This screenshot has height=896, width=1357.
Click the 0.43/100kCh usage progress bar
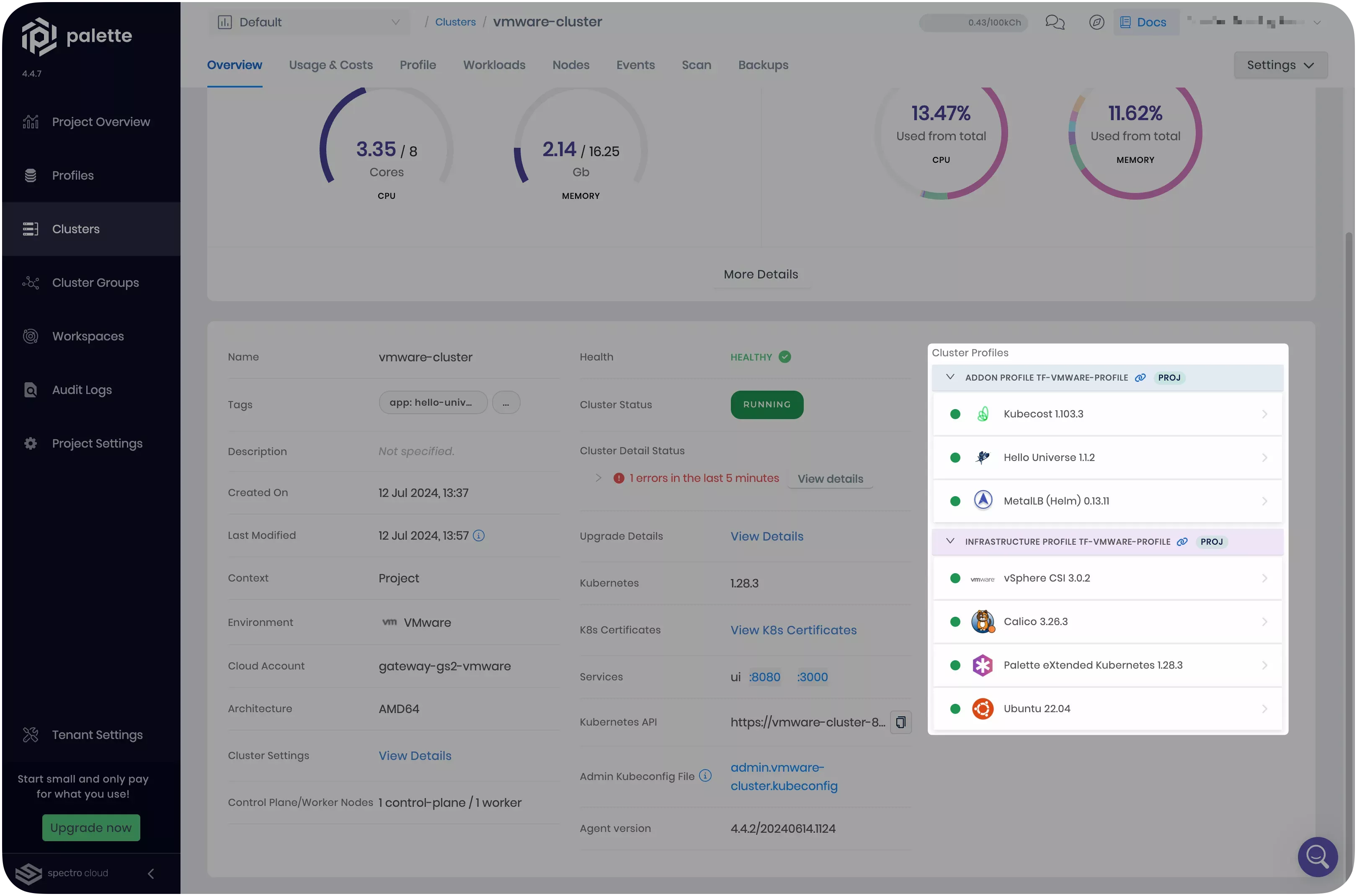973,22
